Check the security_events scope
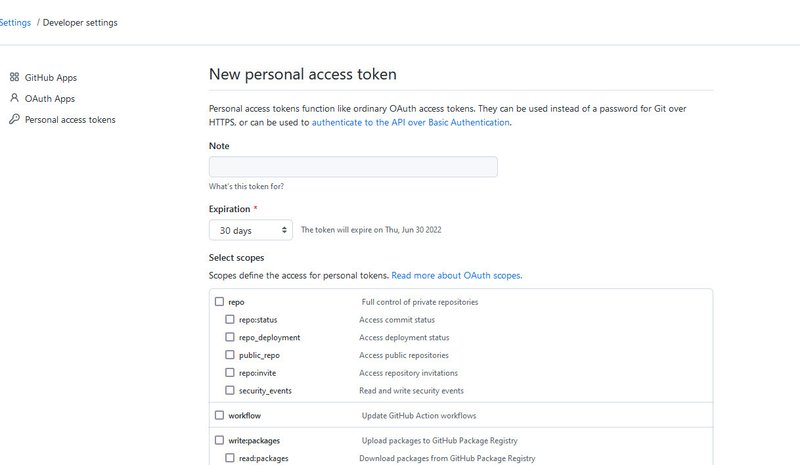 230,390
